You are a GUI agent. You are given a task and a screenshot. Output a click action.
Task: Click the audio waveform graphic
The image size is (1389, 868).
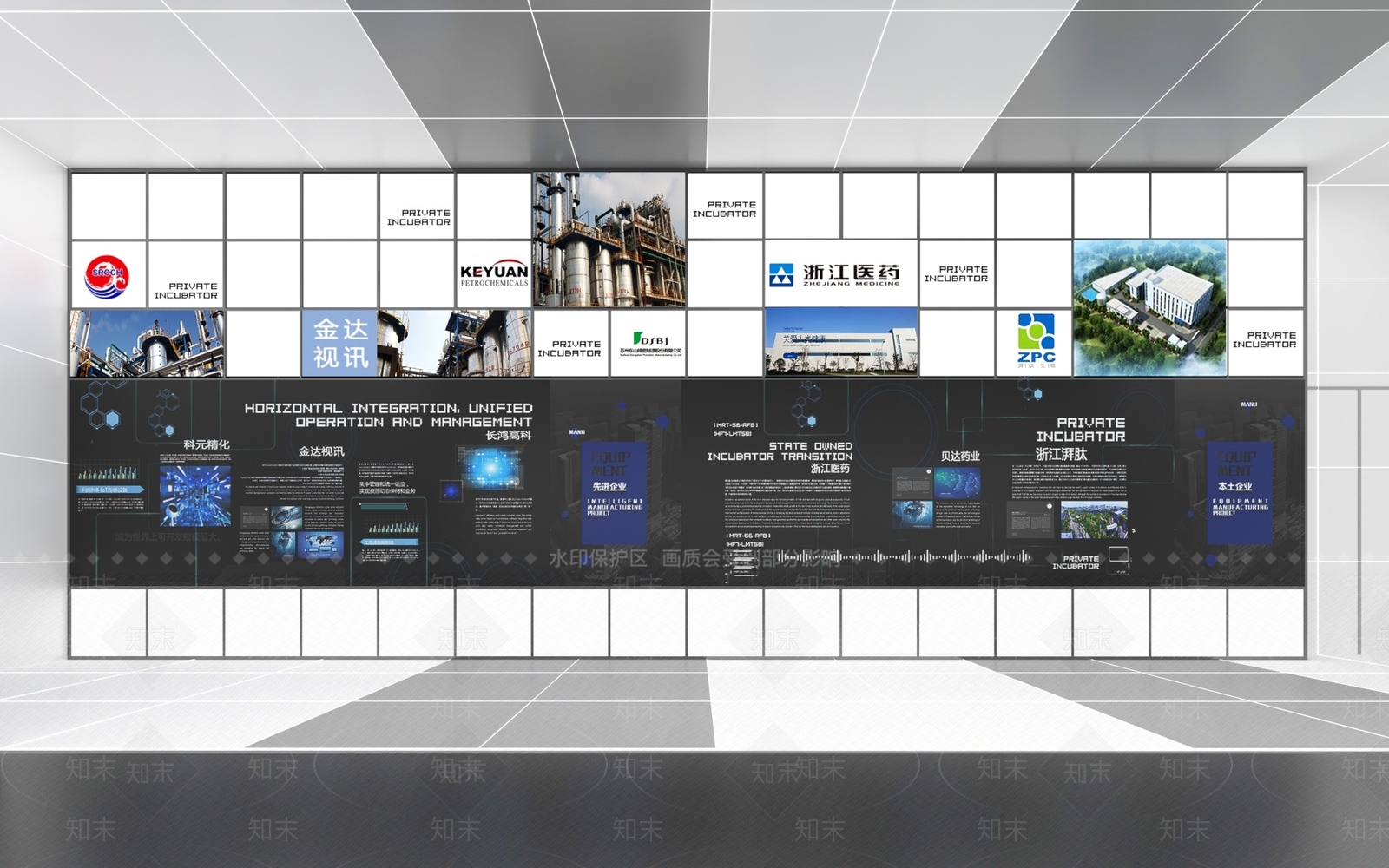pos(903,556)
